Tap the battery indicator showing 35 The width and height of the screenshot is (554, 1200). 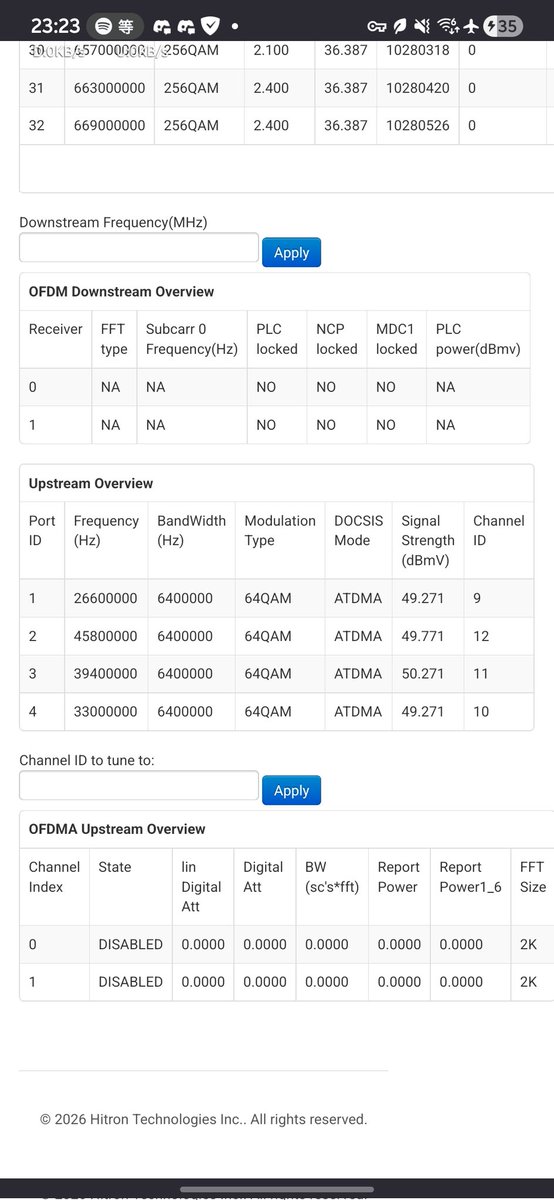coord(502,26)
